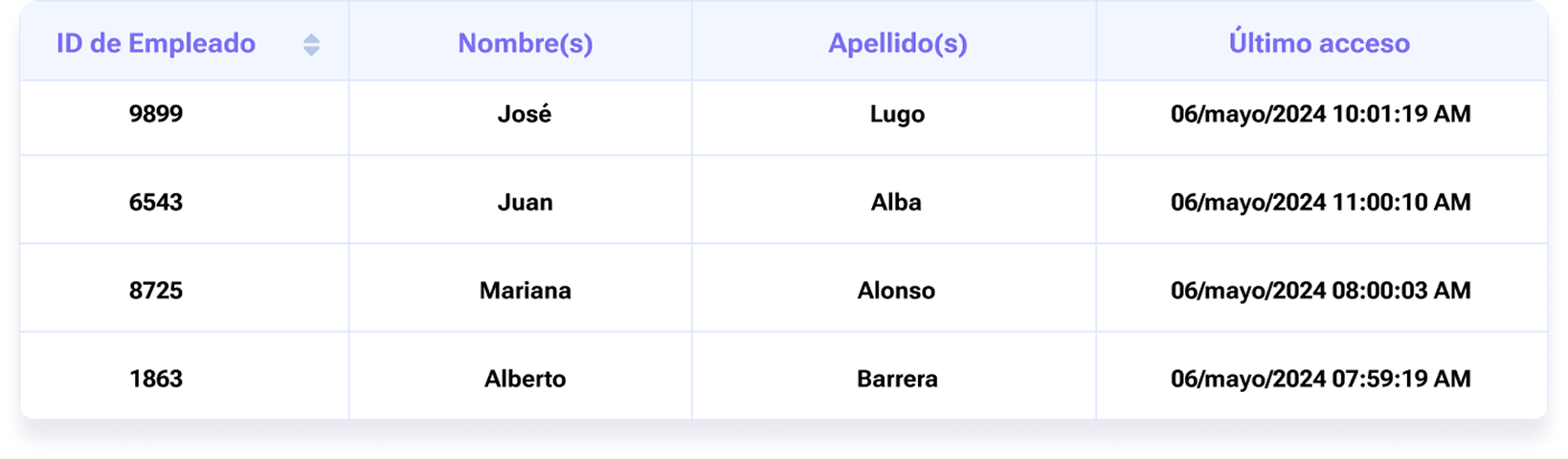
Task: Select the 10:01:19 AM access timestamp
Action: tap(1320, 114)
